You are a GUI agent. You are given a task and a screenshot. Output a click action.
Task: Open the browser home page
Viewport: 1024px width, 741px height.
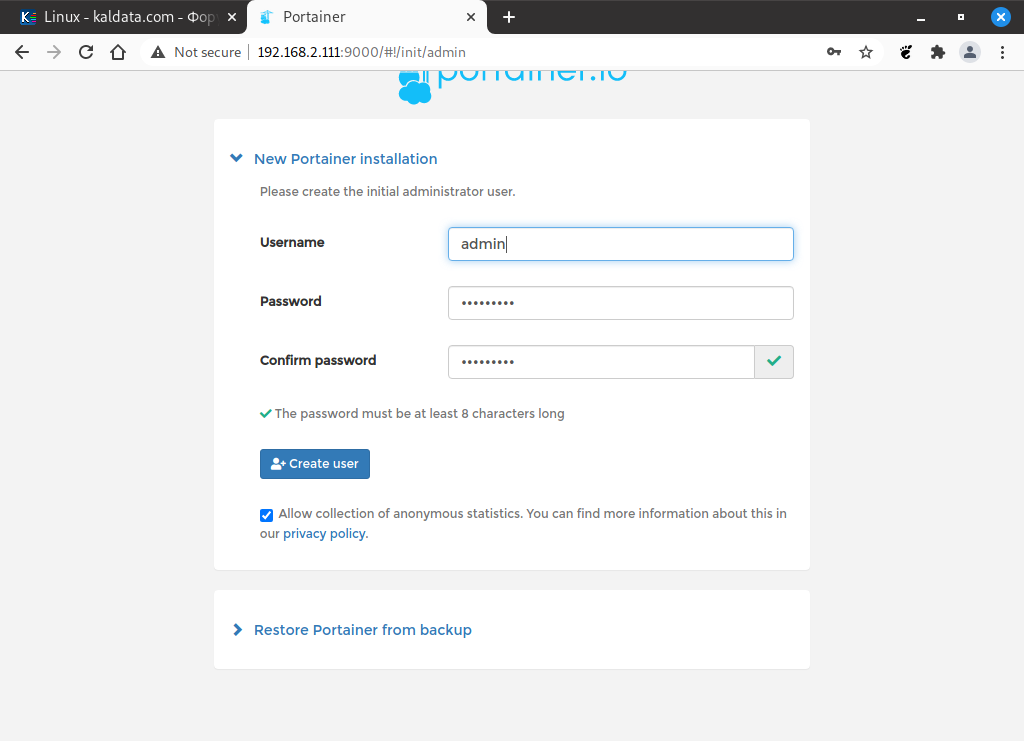[x=118, y=52]
